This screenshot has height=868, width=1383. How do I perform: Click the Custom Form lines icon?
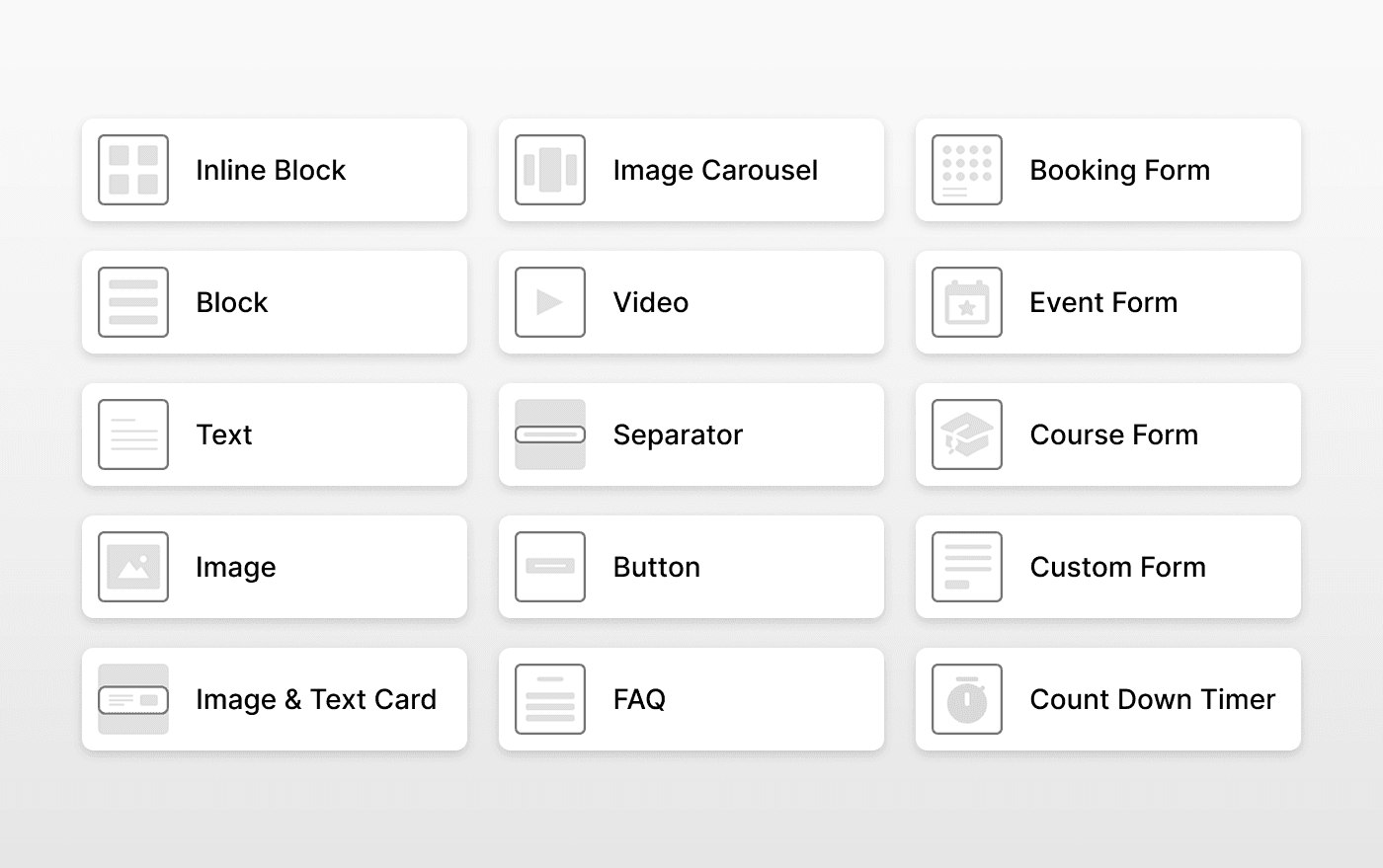click(967, 567)
